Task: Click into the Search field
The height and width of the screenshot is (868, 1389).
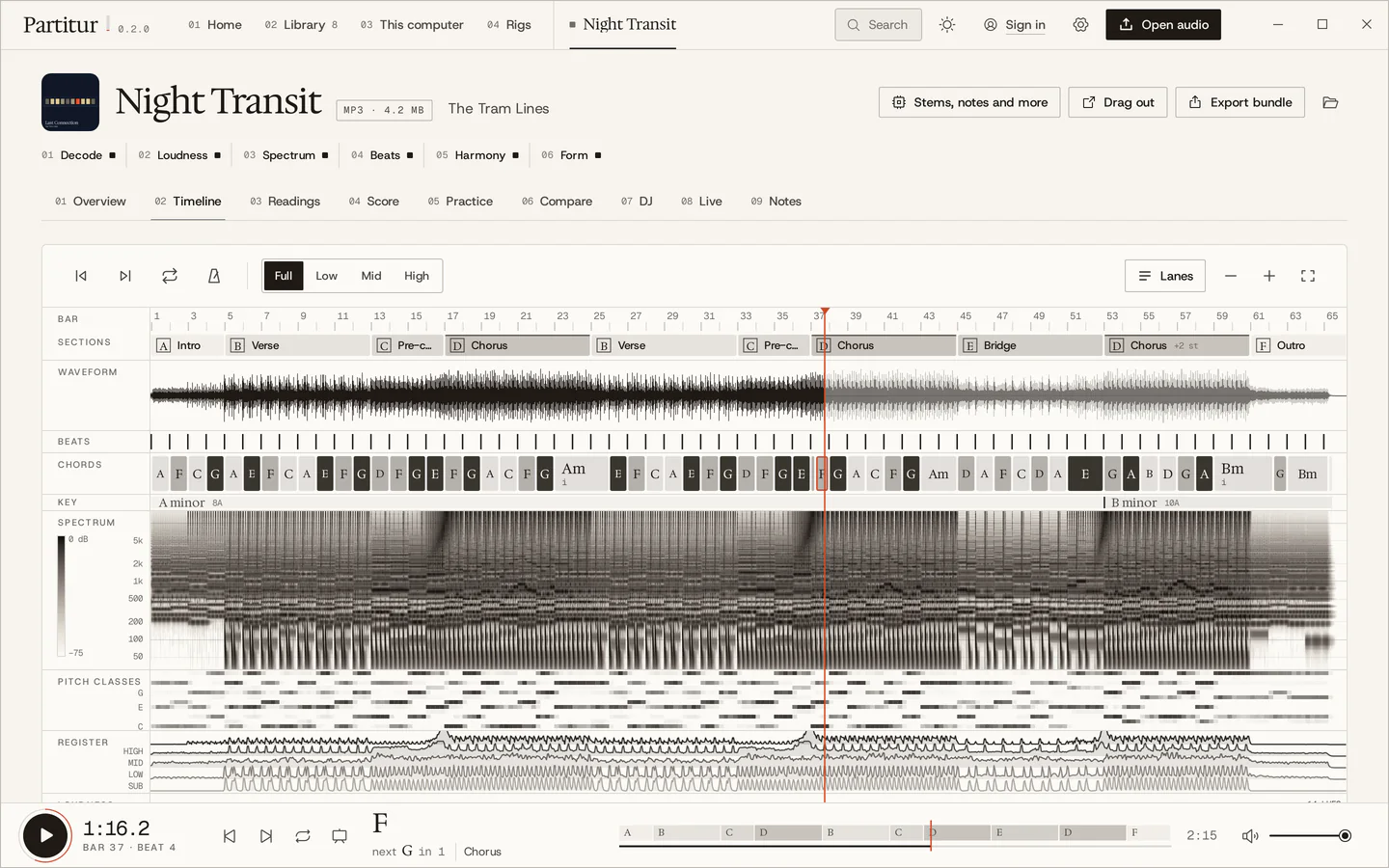Action: tap(878, 25)
